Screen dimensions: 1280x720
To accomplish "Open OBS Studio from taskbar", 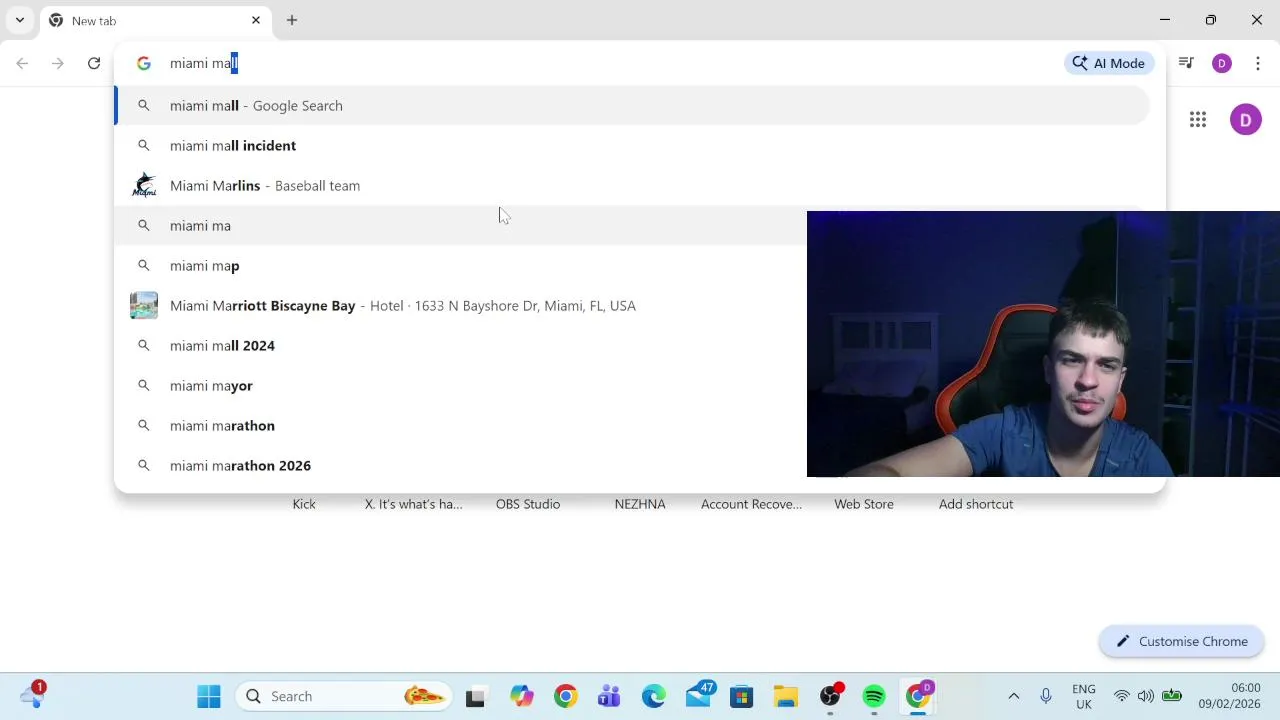I will click(830, 696).
